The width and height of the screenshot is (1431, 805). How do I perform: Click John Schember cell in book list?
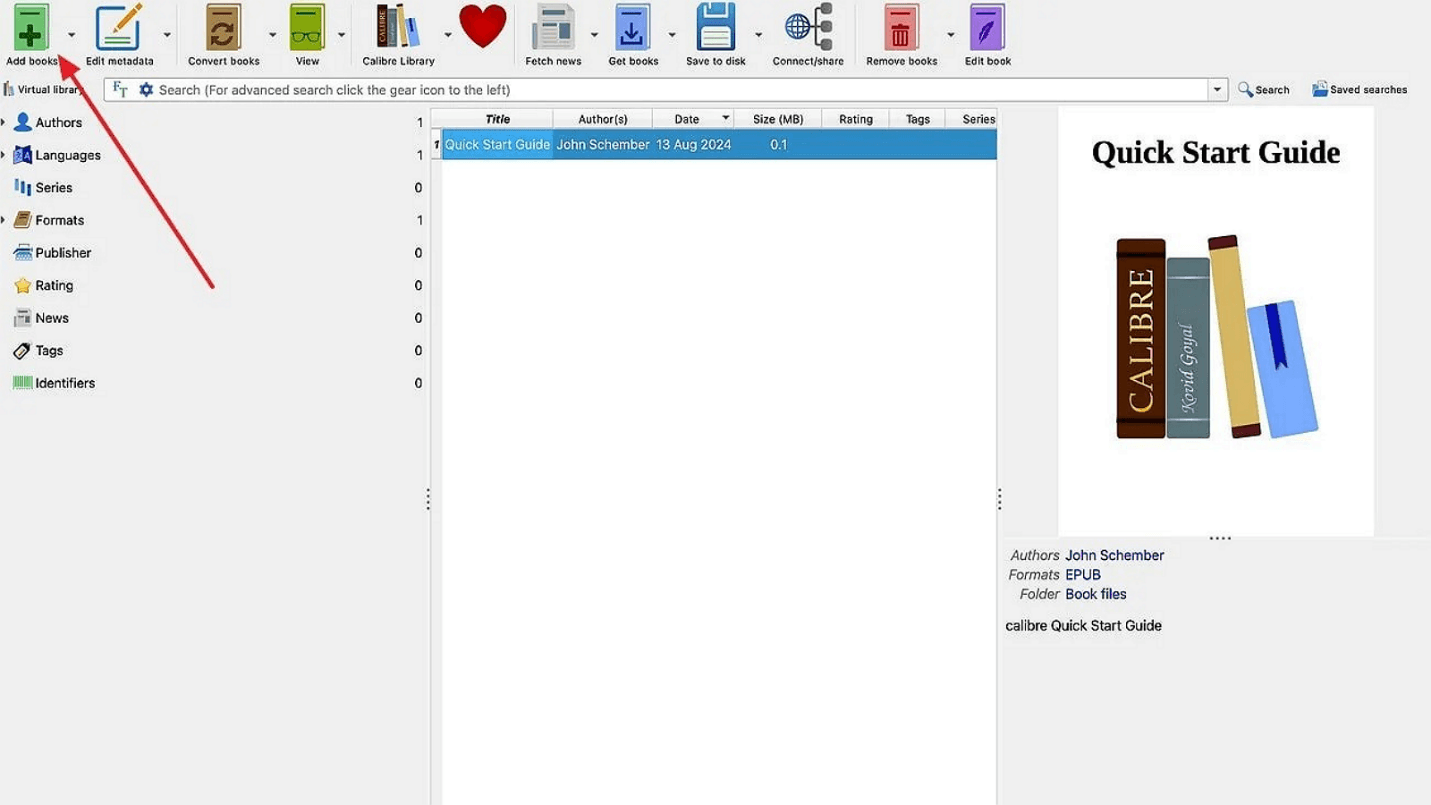click(x=602, y=144)
